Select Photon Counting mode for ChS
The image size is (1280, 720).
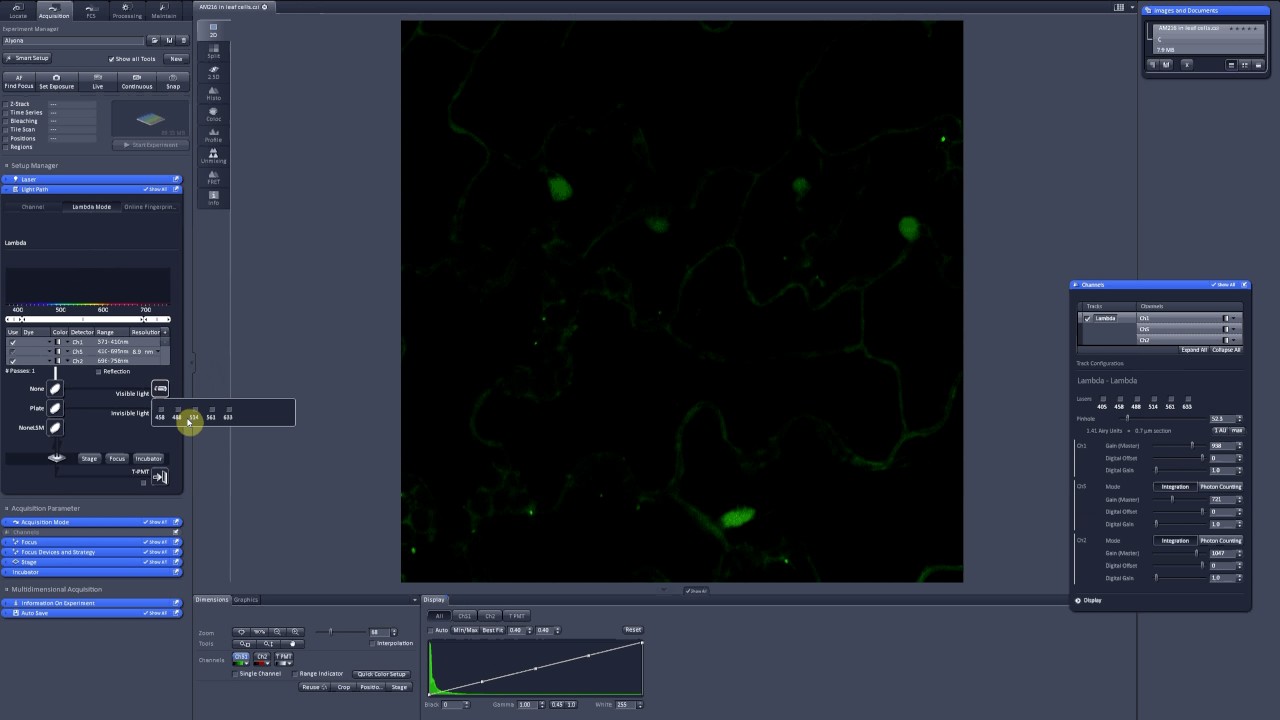pyautogui.click(x=1220, y=487)
